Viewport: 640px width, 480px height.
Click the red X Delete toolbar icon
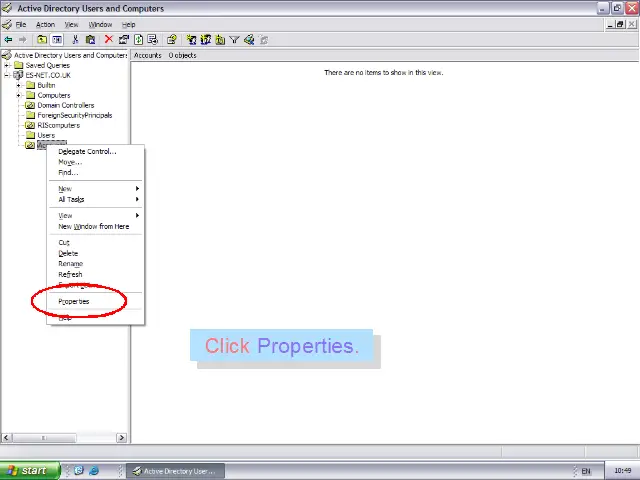[x=109, y=39]
